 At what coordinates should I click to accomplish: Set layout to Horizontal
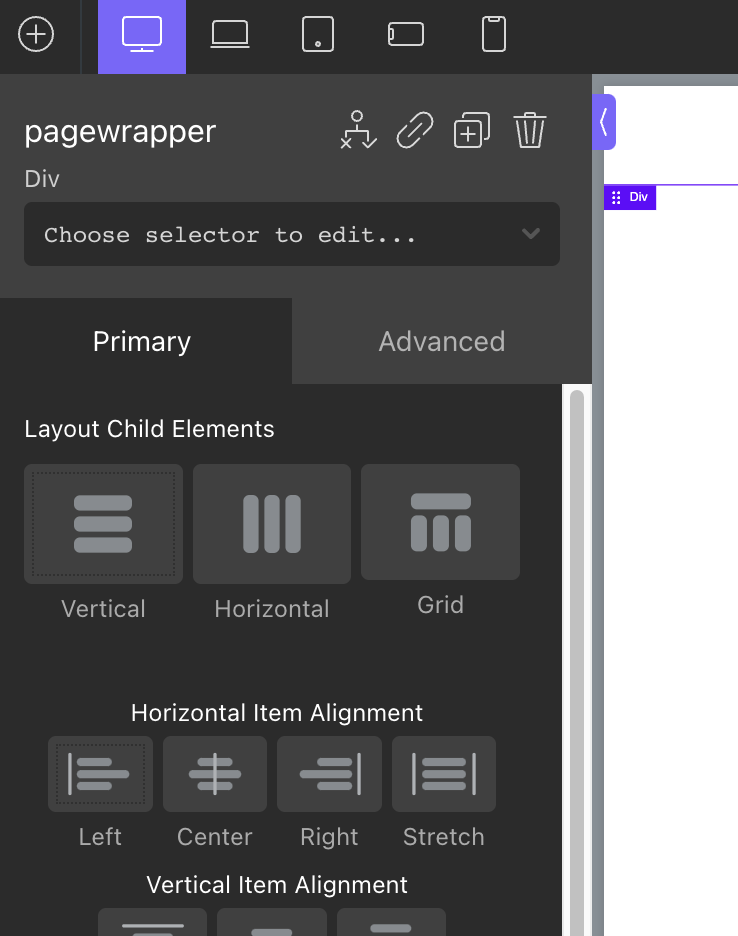(x=271, y=523)
